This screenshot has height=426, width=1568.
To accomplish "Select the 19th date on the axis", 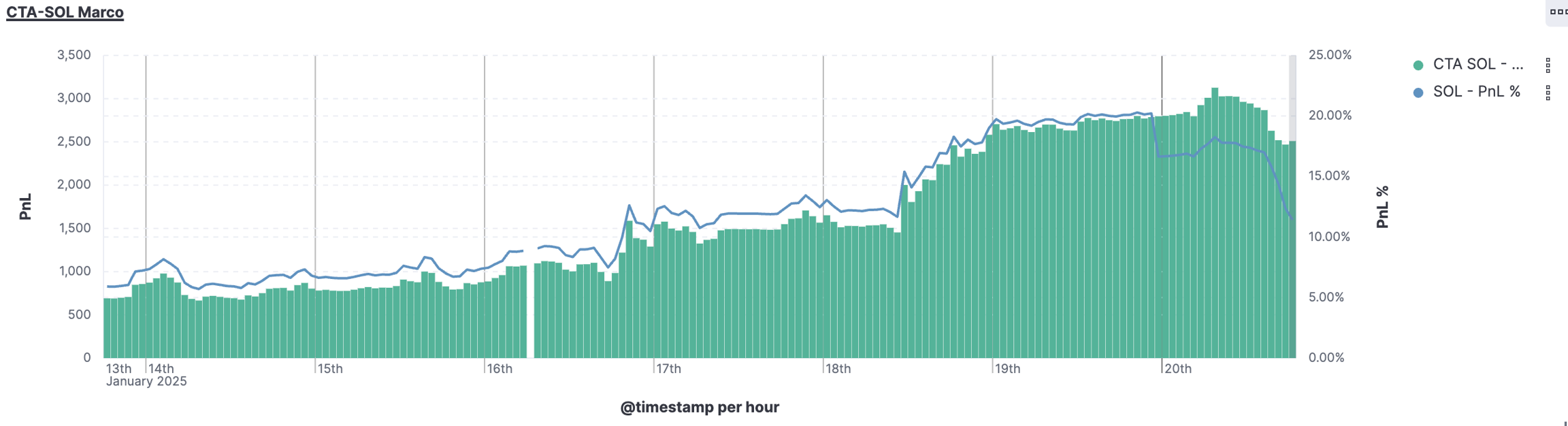I will (1007, 368).
